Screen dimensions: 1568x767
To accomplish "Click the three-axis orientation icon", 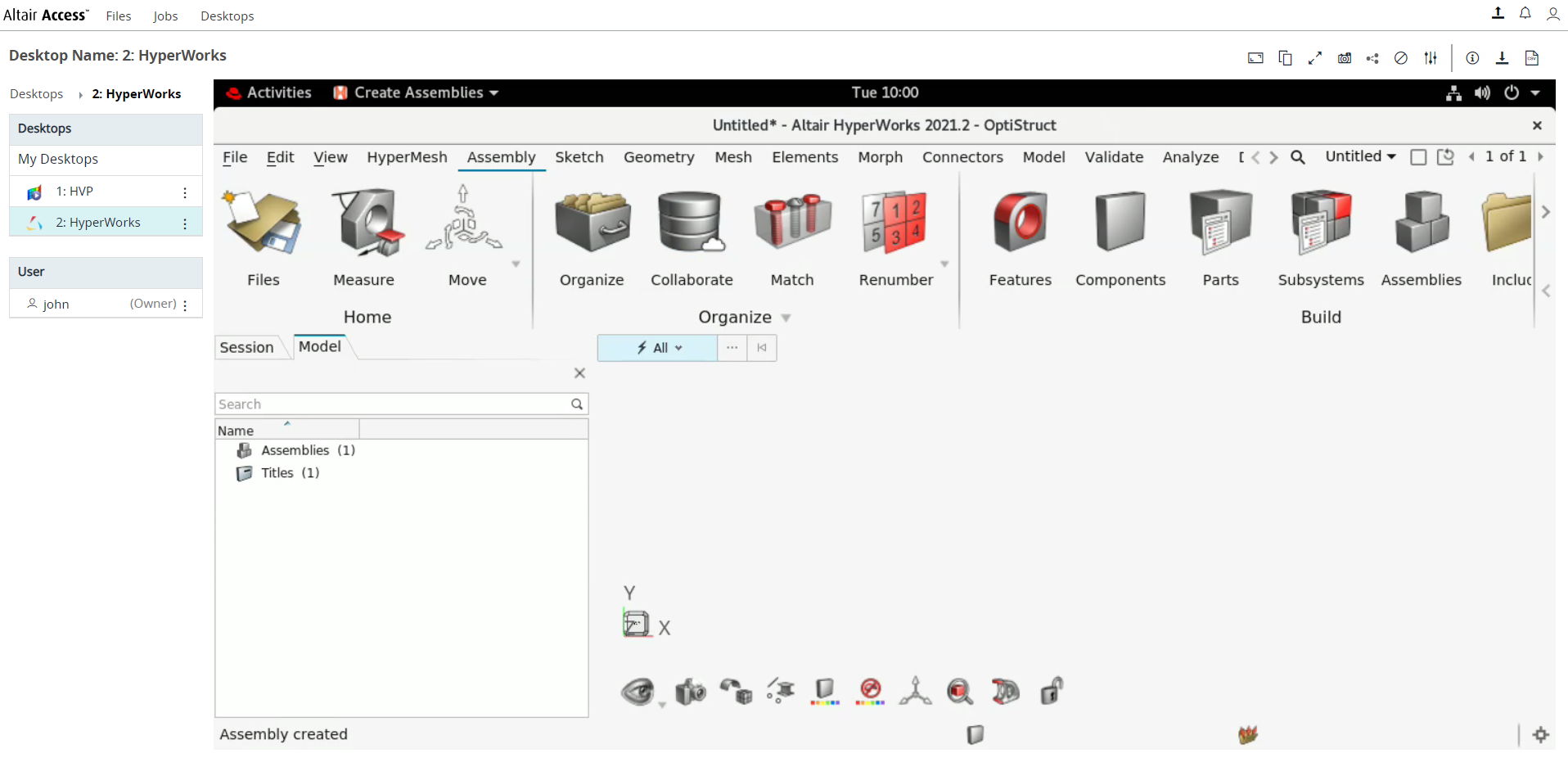I will click(915, 692).
